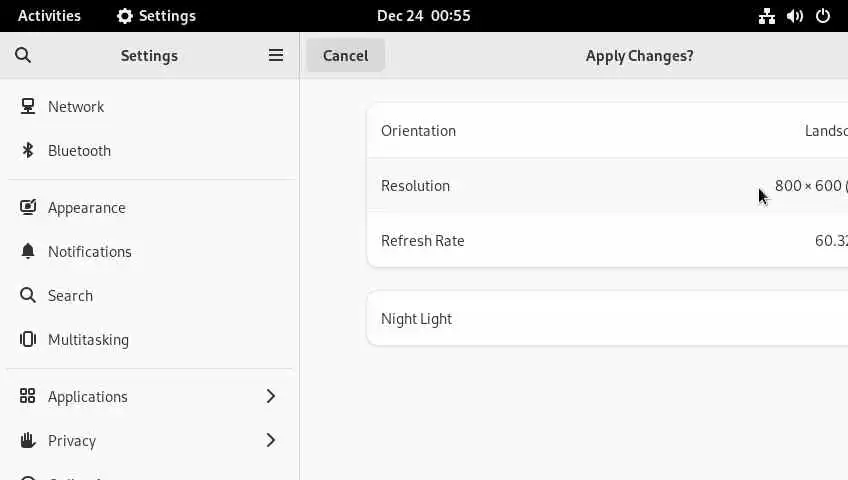Expand the Privacy submenu chevron
The image size is (848, 480).
(271, 440)
